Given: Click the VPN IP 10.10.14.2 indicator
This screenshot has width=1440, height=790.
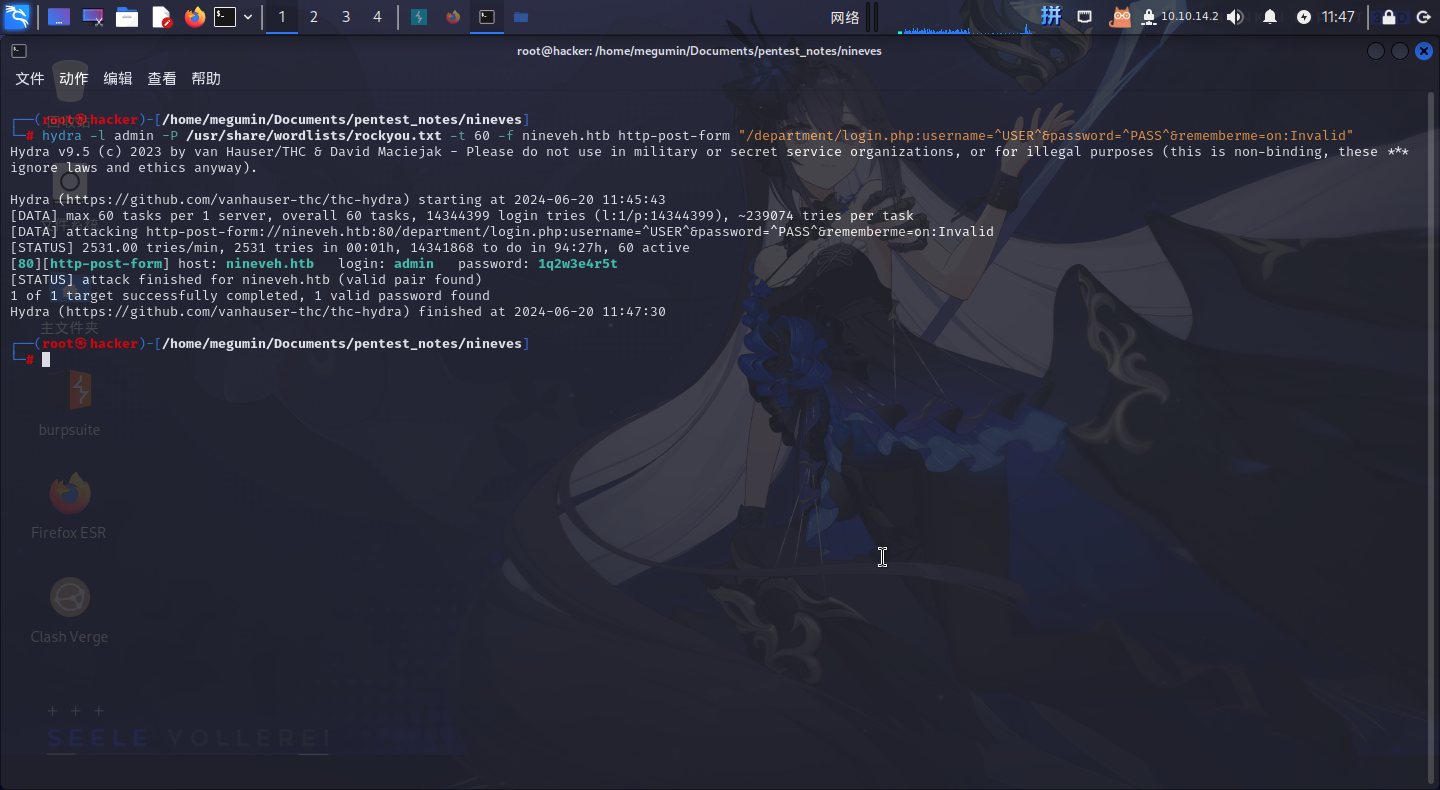Looking at the screenshot, I should (x=1181, y=17).
